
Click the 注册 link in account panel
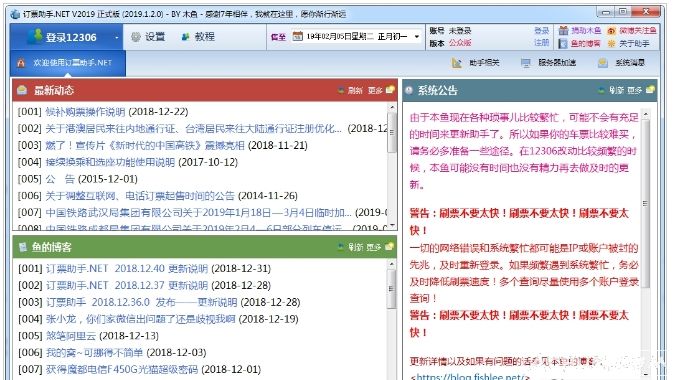(x=542, y=43)
